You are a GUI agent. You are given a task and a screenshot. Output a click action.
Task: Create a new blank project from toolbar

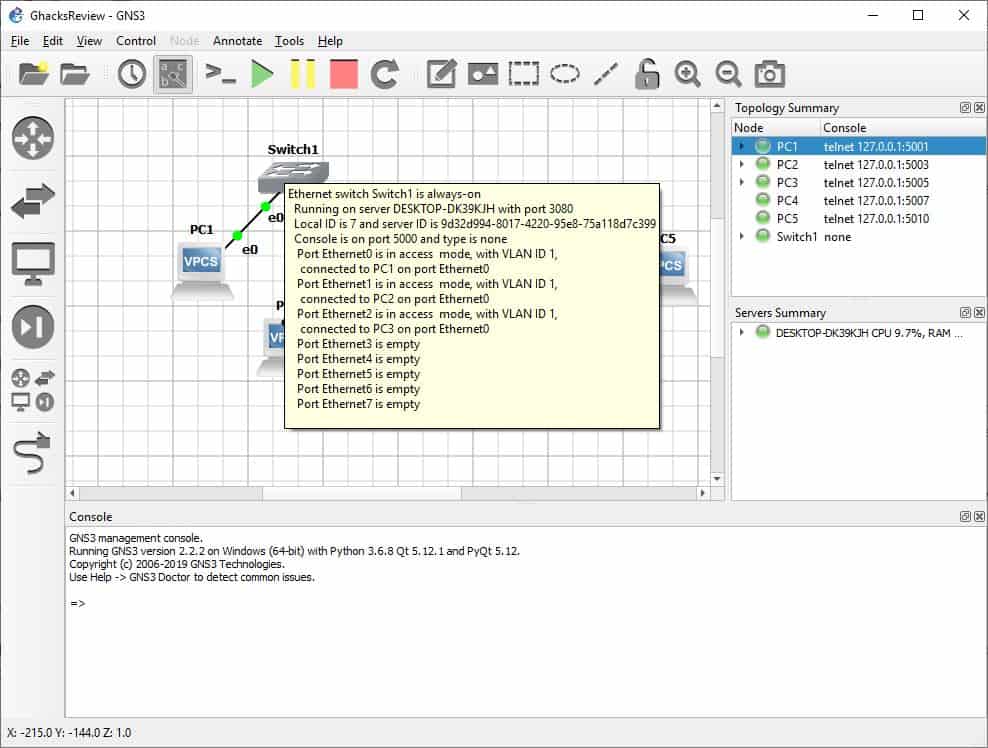[34, 74]
